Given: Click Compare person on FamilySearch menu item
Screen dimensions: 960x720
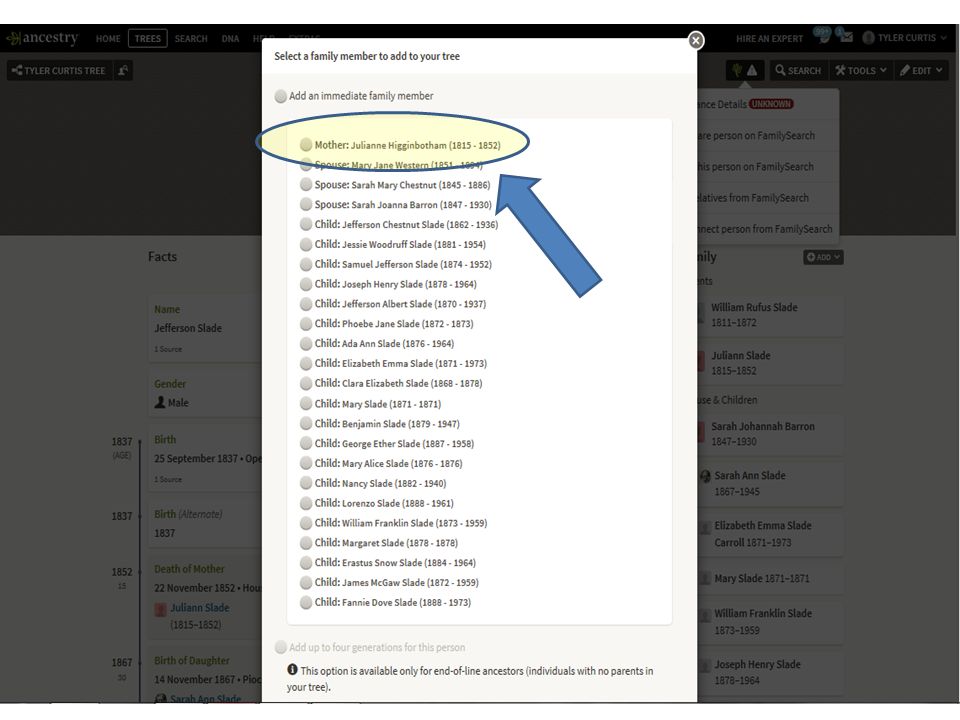Looking at the screenshot, I should click(x=768, y=135).
